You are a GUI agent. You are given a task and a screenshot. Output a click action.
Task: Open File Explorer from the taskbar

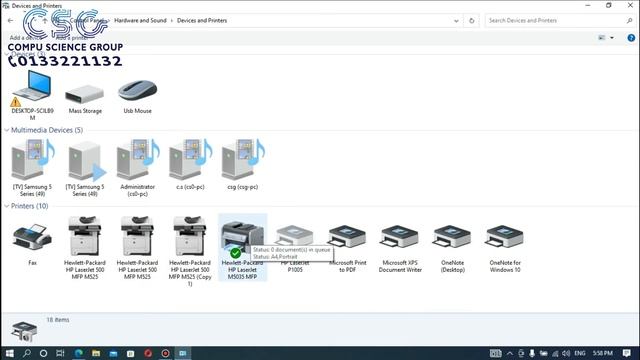pos(96,353)
